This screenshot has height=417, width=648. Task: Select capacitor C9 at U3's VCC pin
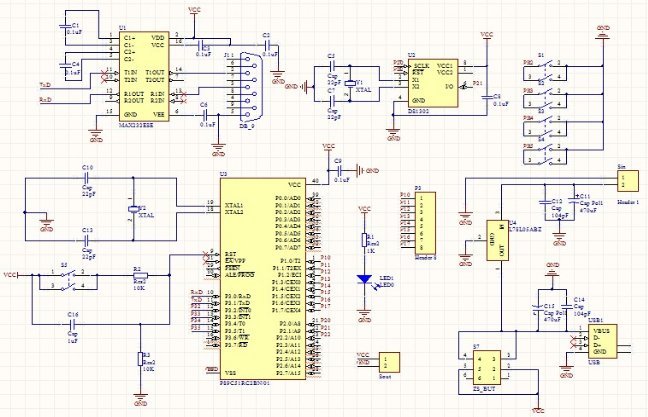(341, 170)
